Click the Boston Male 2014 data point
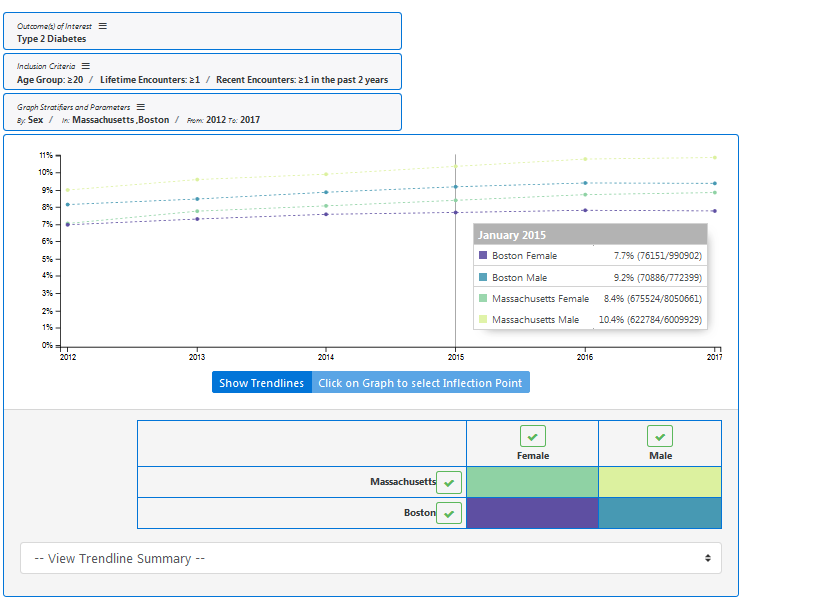 click(326, 192)
